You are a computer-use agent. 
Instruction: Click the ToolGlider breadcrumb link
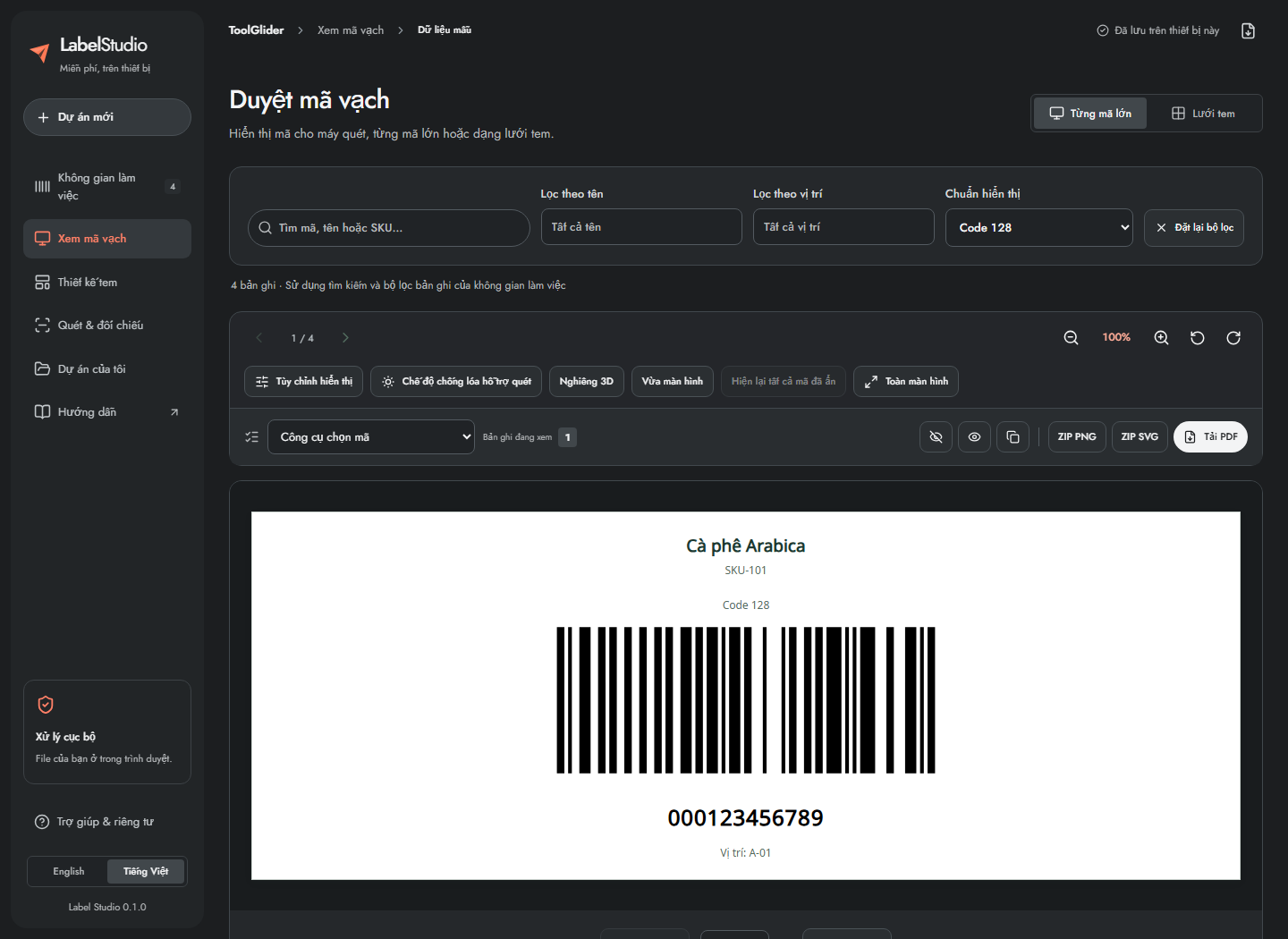[x=256, y=30]
